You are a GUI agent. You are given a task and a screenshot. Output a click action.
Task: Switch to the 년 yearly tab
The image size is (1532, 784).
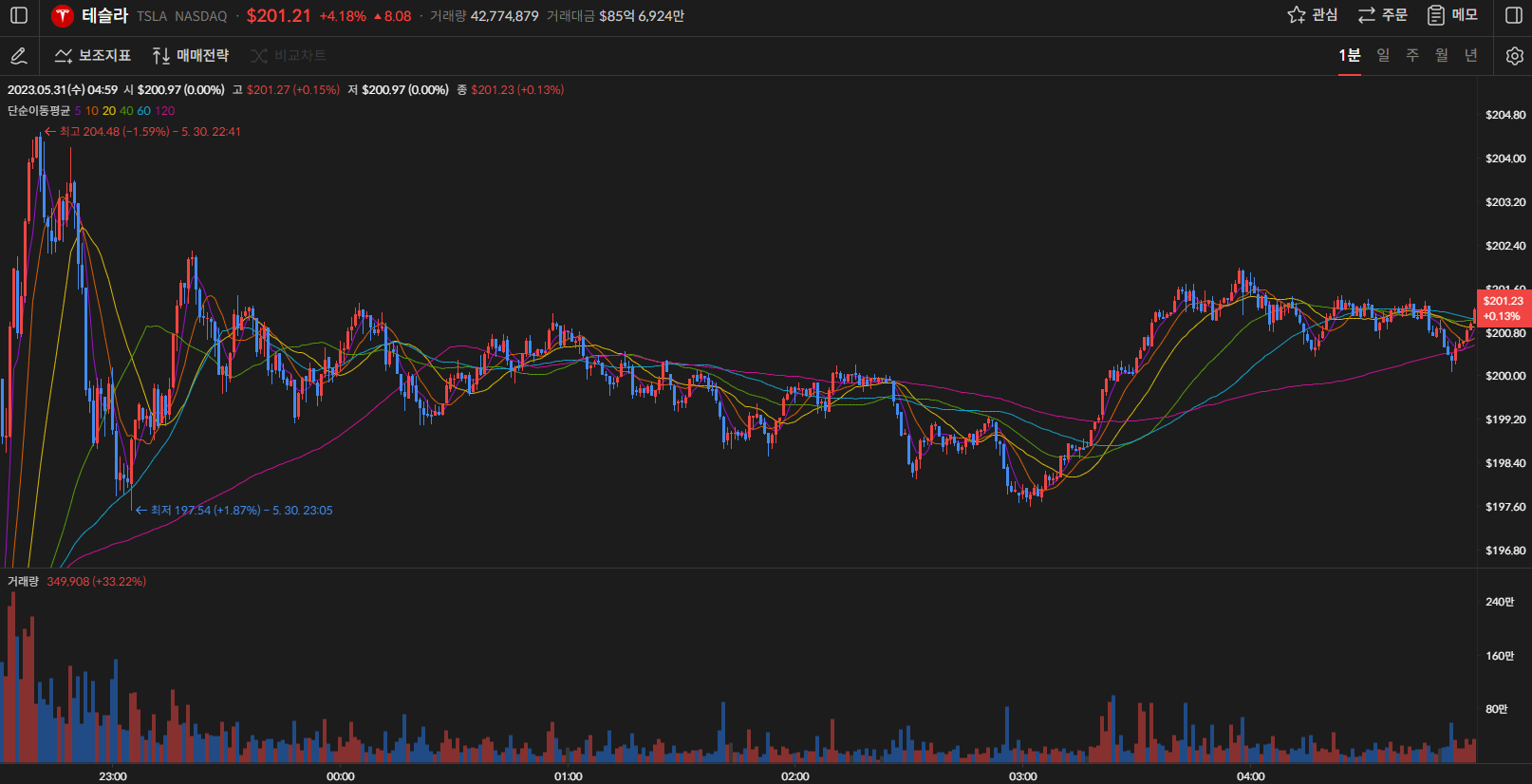point(1471,55)
